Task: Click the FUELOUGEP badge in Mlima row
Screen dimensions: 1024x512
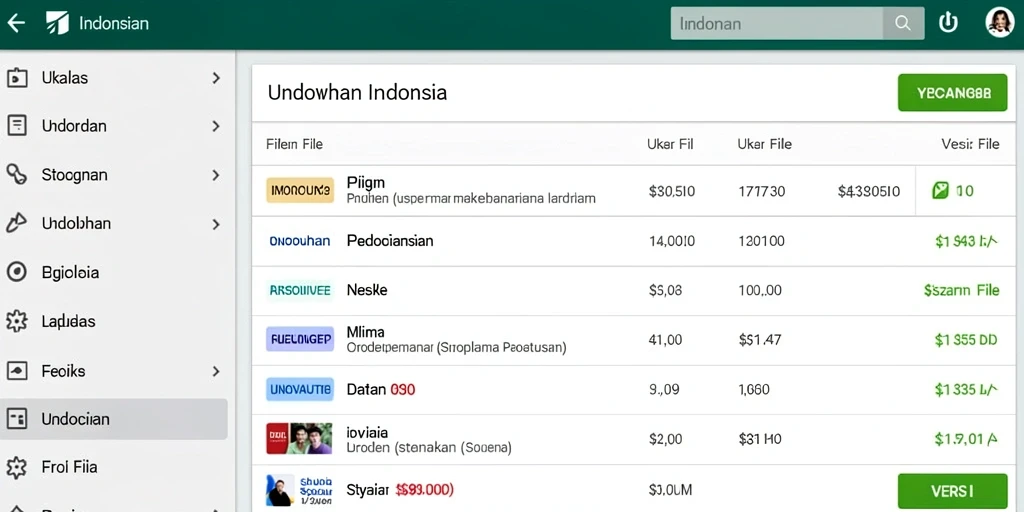Action: (300, 339)
